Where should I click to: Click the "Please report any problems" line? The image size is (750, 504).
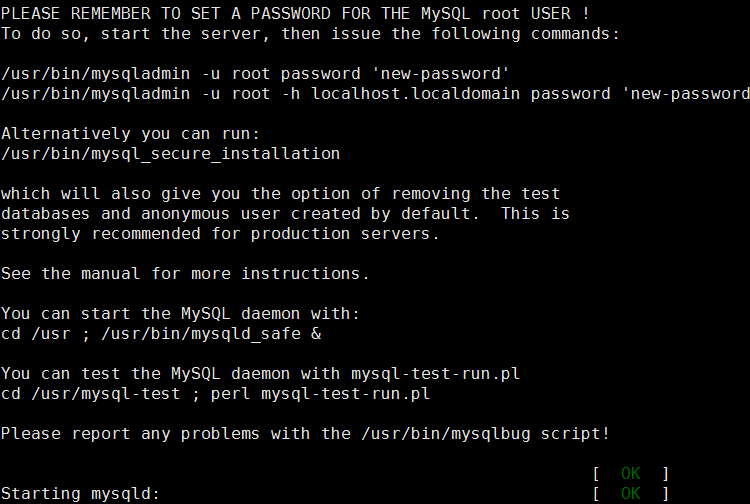305,433
